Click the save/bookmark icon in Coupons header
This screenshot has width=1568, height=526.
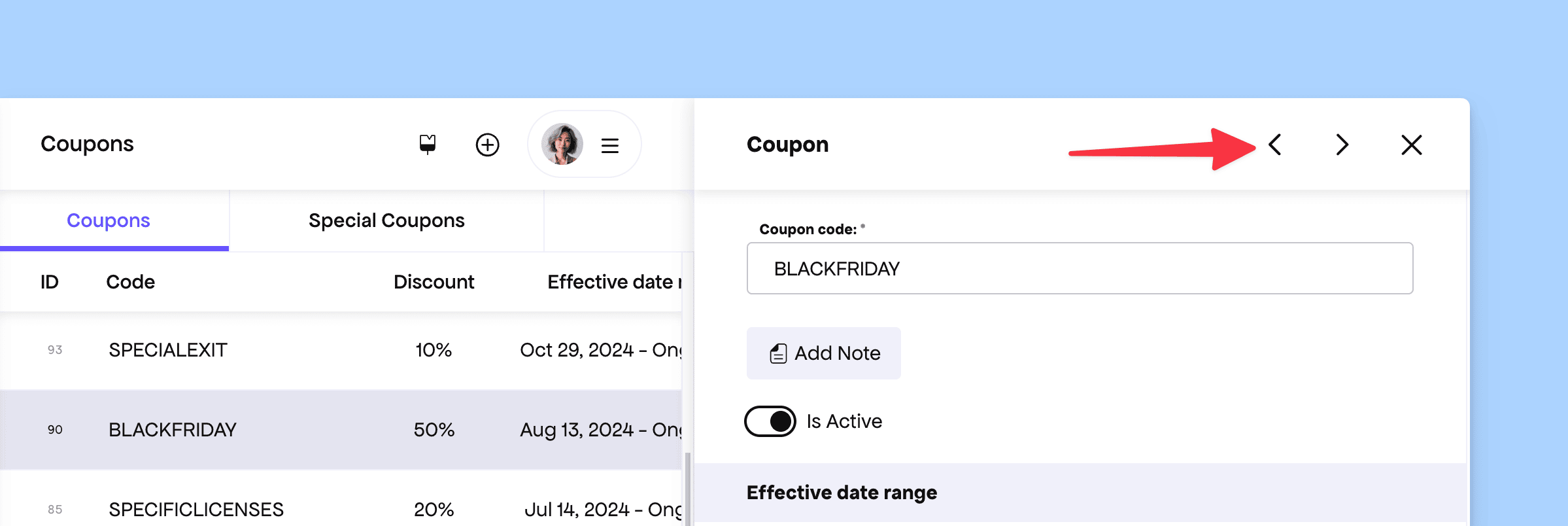[428, 144]
